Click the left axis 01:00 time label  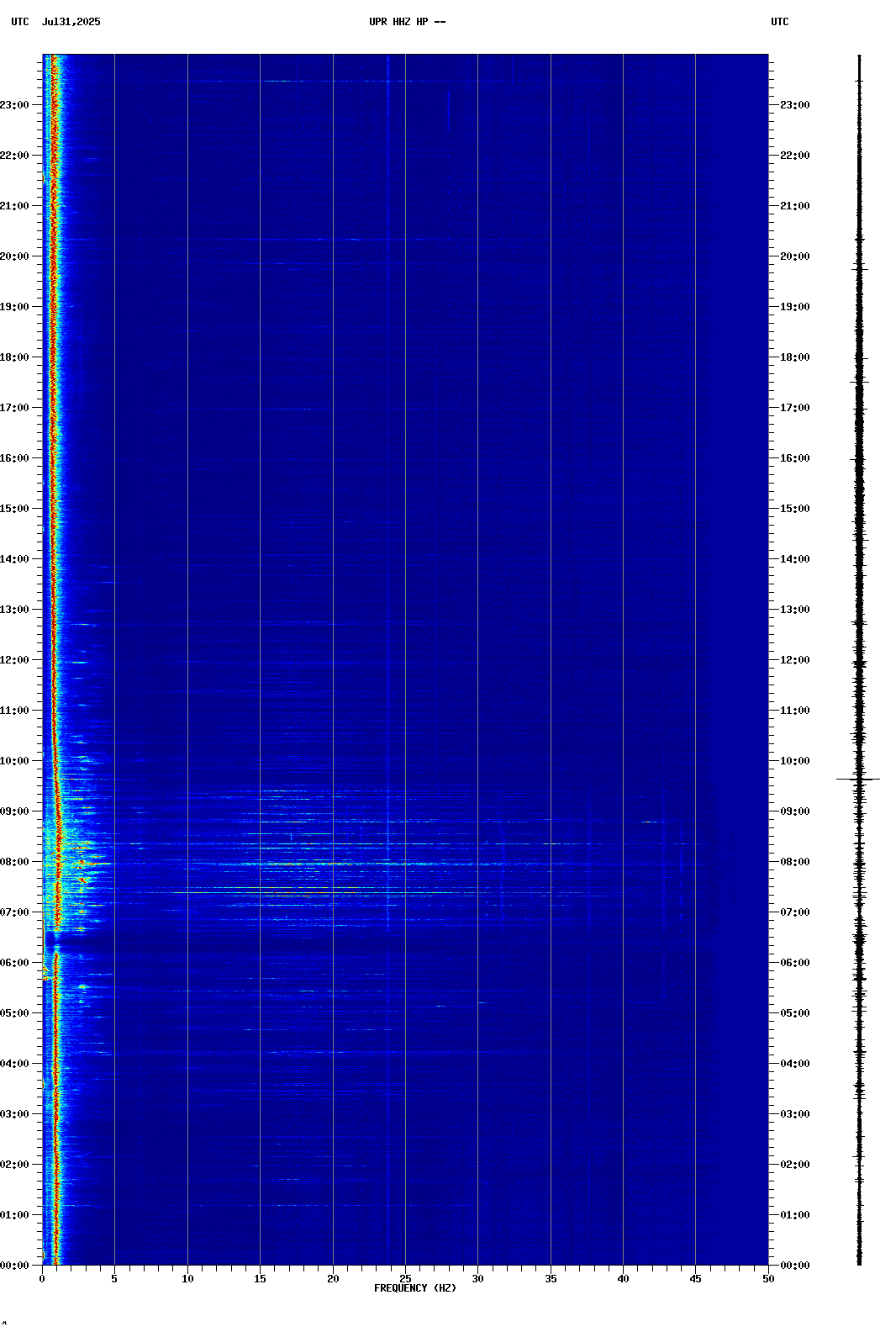(15, 1215)
